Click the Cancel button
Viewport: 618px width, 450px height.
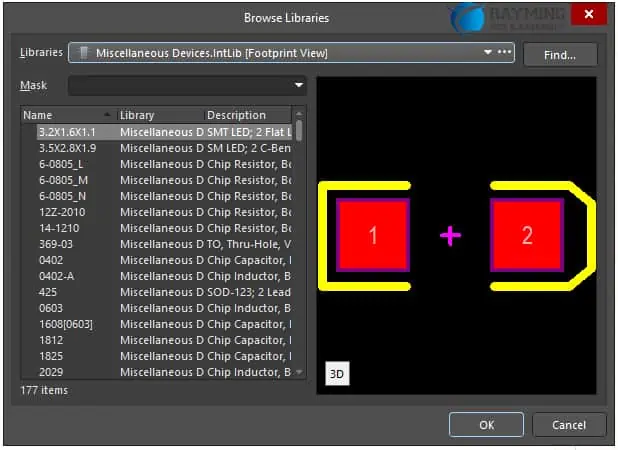click(x=568, y=424)
